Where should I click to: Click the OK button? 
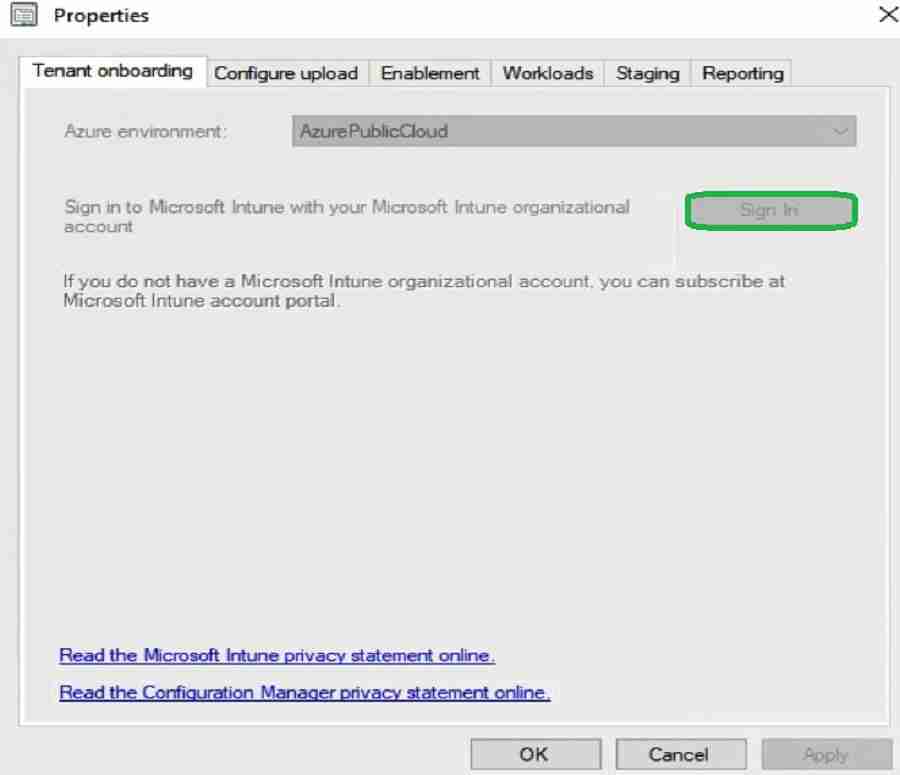coord(536,754)
